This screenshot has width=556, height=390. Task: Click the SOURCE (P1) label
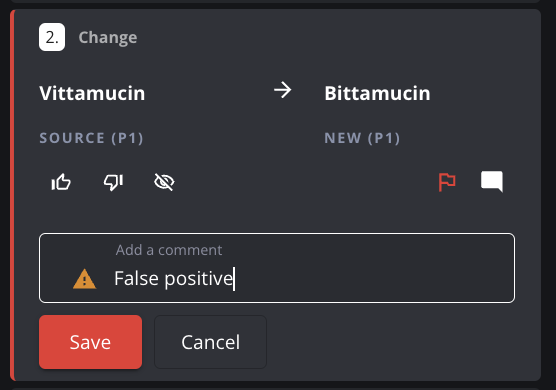[91, 138]
